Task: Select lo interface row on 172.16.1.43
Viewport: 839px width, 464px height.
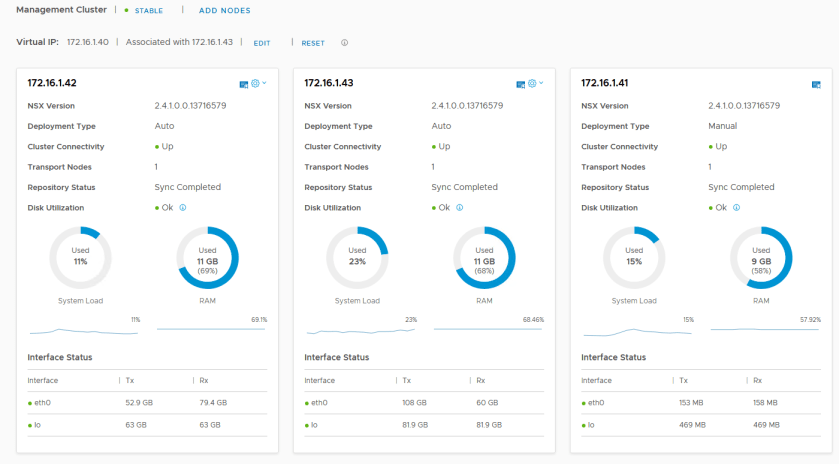Action: 424,425
